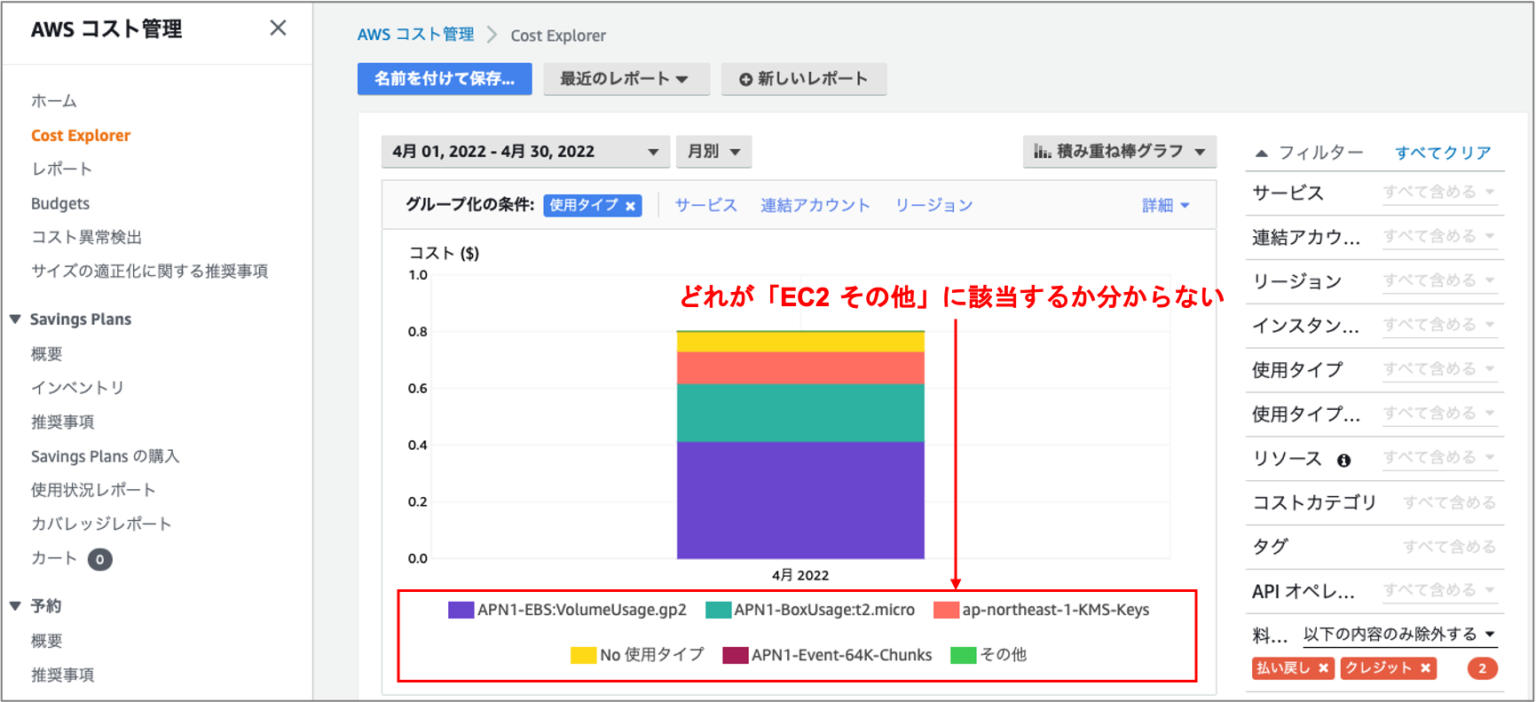This screenshot has height=702, width=1536.
Task: Click the purple bar segment in chart
Action: point(800,500)
